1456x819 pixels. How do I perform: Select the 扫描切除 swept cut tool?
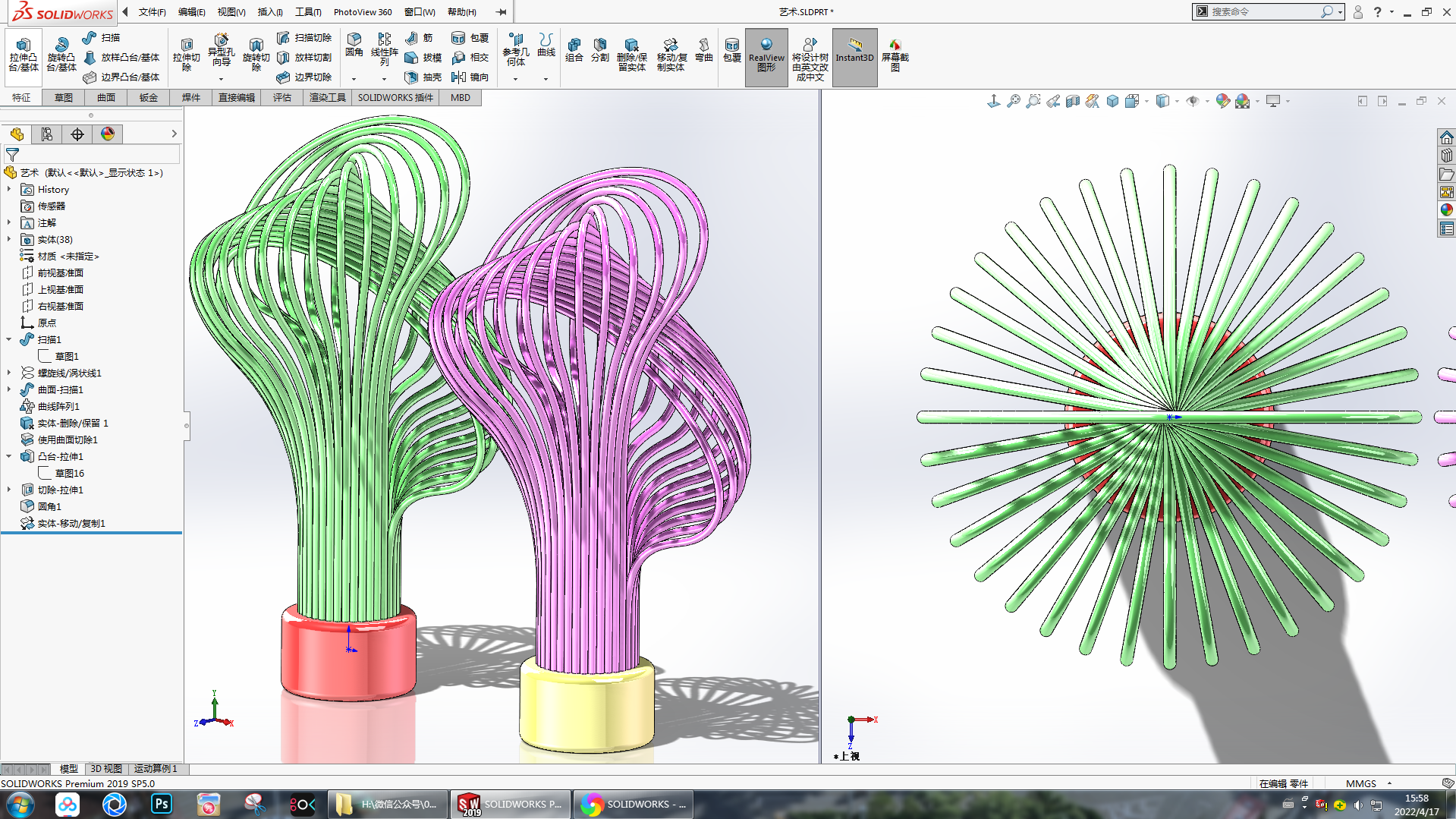(303, 37)
